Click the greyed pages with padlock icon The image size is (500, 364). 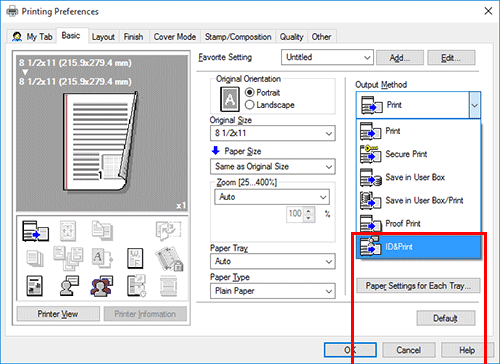tap(169, 259)
